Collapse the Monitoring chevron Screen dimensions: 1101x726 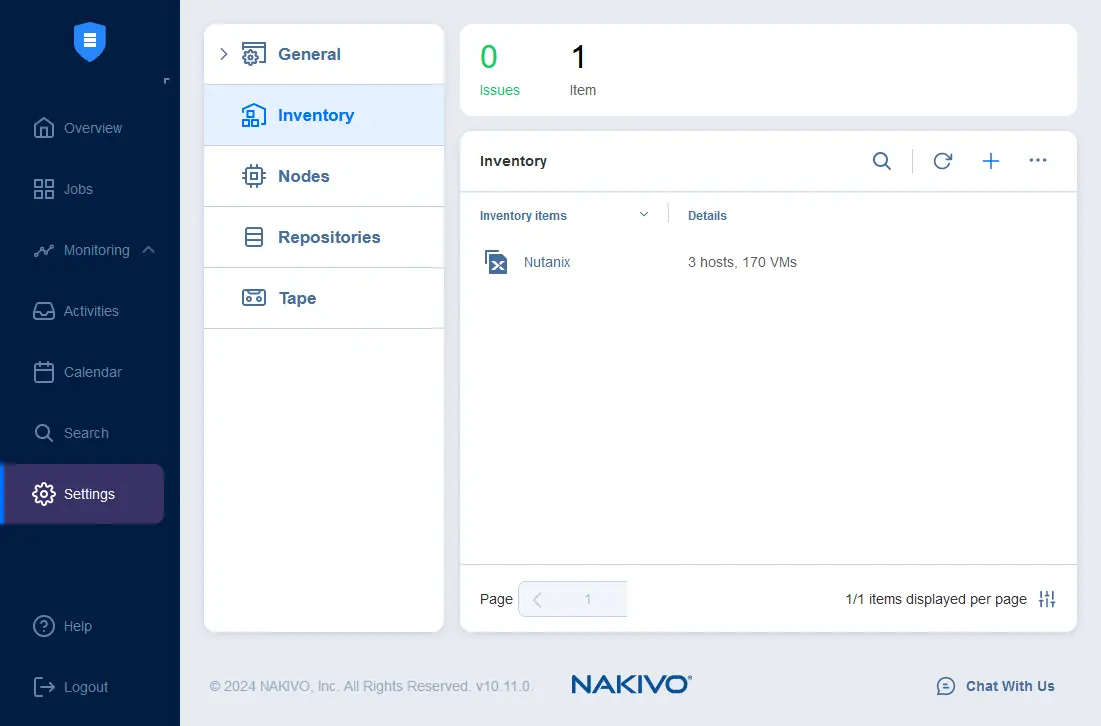tap(148, 250)
